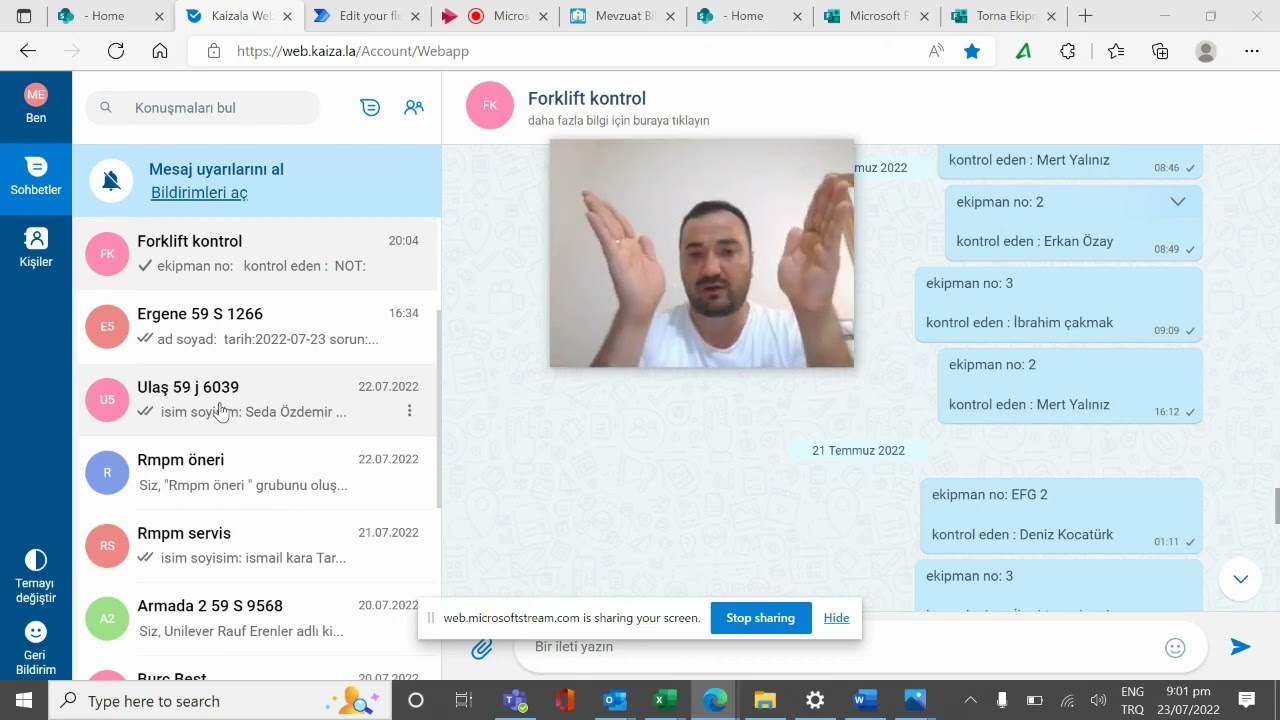The image size is (1280, 720).
Task: Open Forklift kontrol conversation in list
Action: 256,254
